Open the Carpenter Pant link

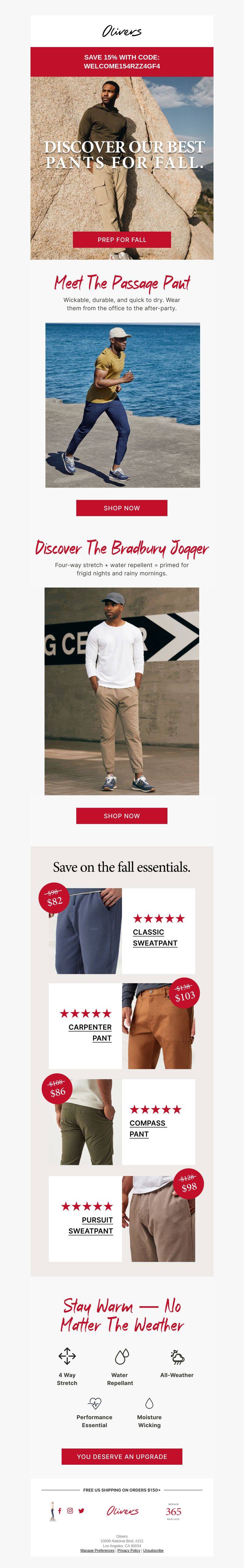coord(90,1032)
